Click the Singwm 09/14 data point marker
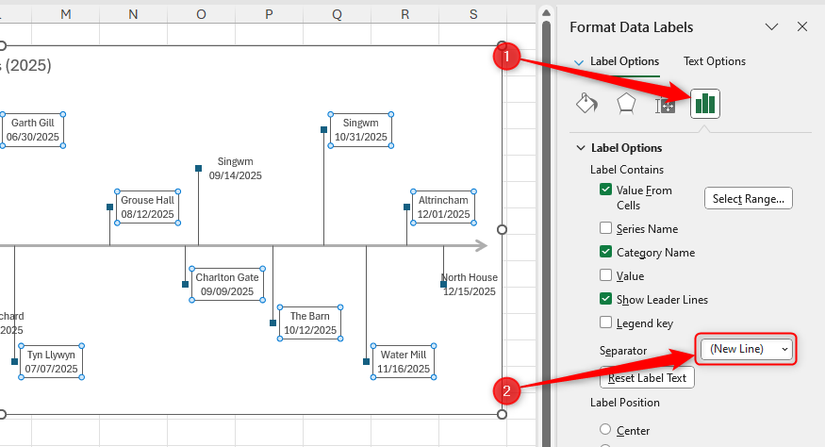 (x=198, y=168)
